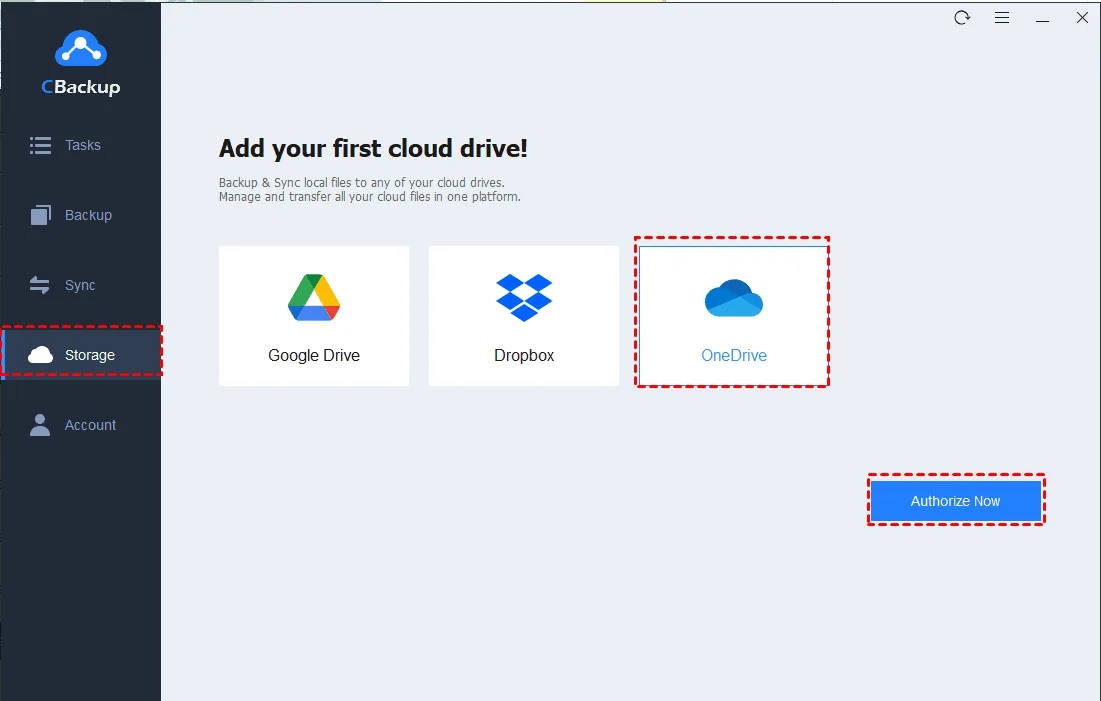
Task: Open the Storage section label
Action: coord(90,355)
